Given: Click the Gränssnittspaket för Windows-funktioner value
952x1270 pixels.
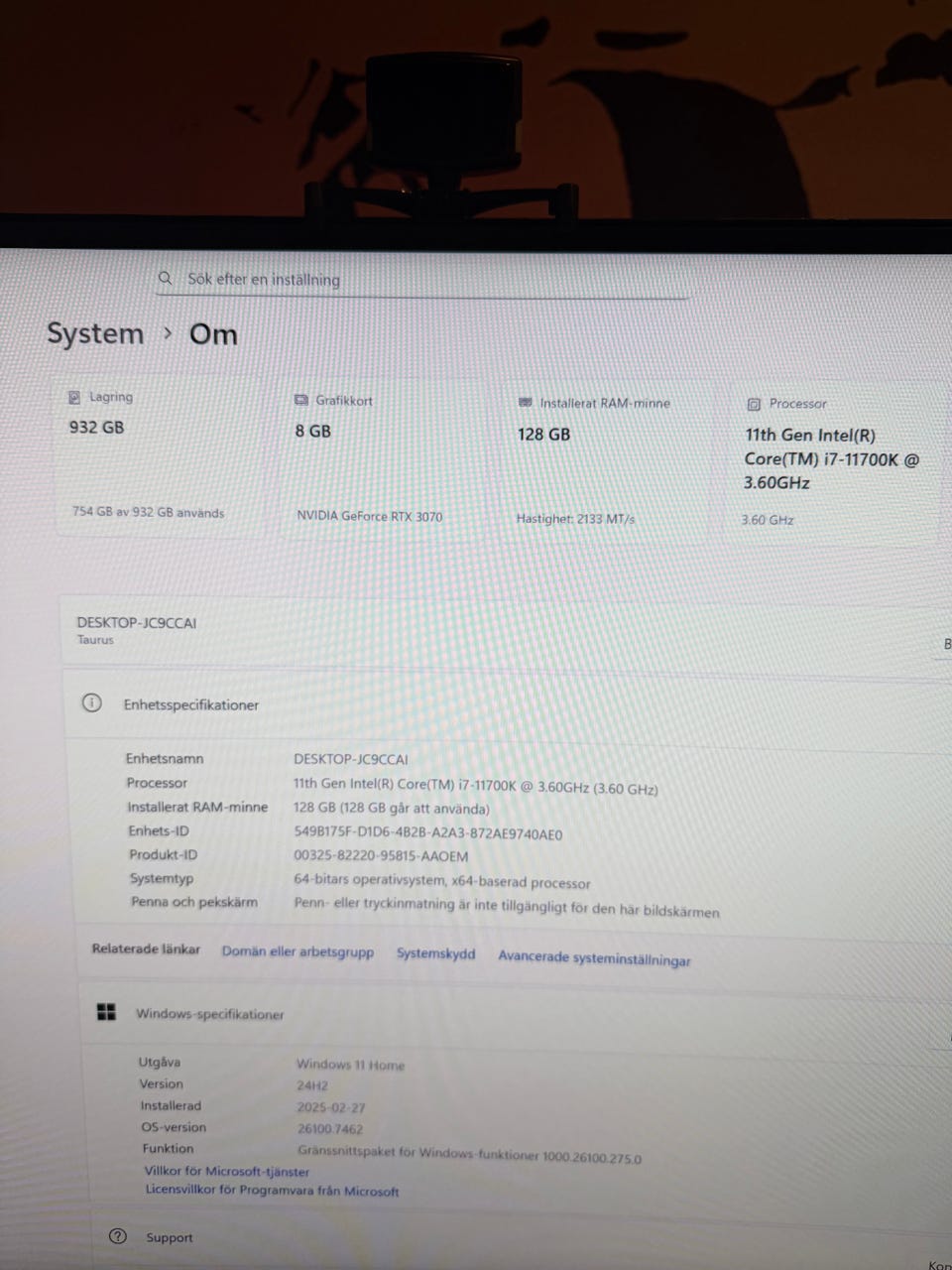Looking at the screenshot, I should tap(469, 1155).
